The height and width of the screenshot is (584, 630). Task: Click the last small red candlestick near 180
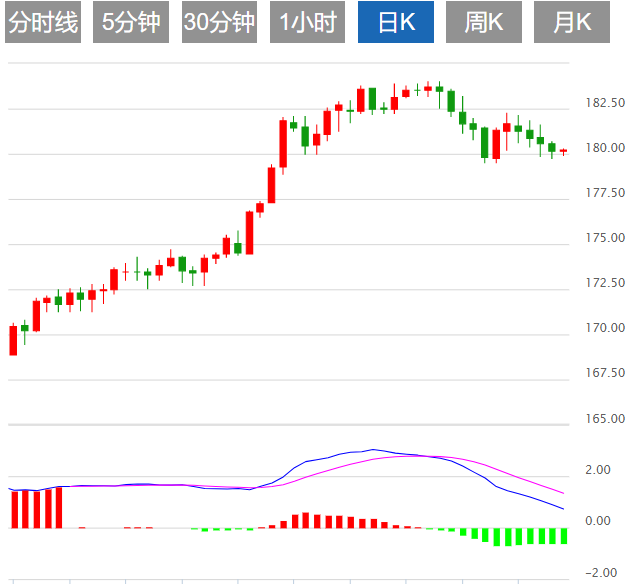(563, 151)
